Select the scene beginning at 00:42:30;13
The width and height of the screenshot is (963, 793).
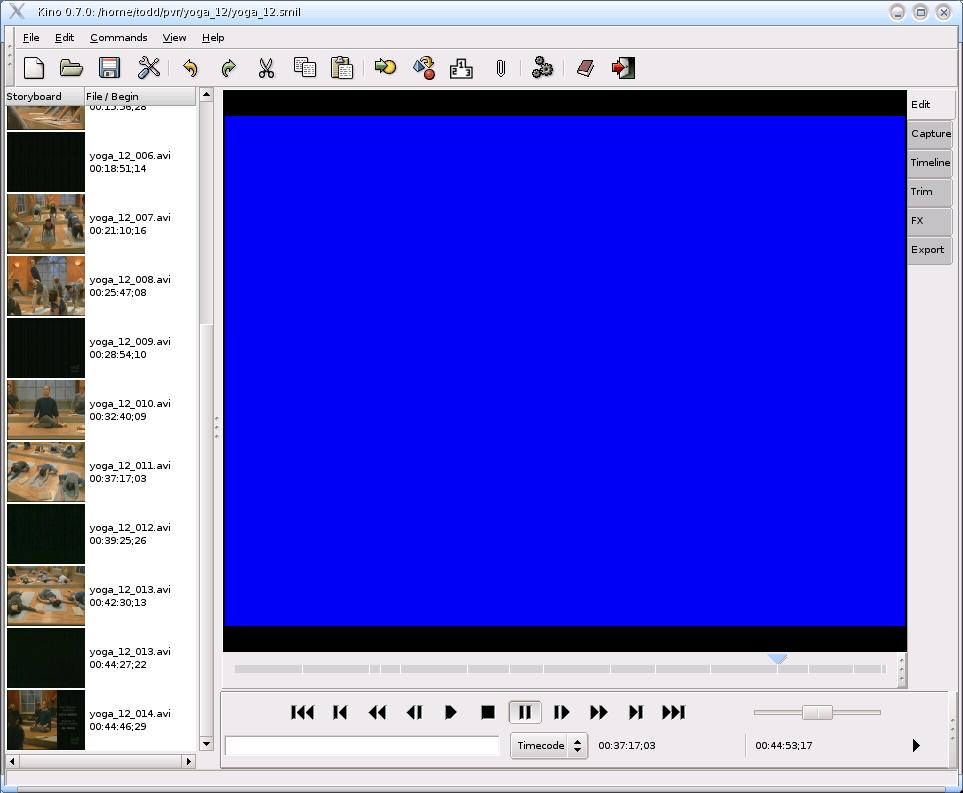[x=101, y=596]
